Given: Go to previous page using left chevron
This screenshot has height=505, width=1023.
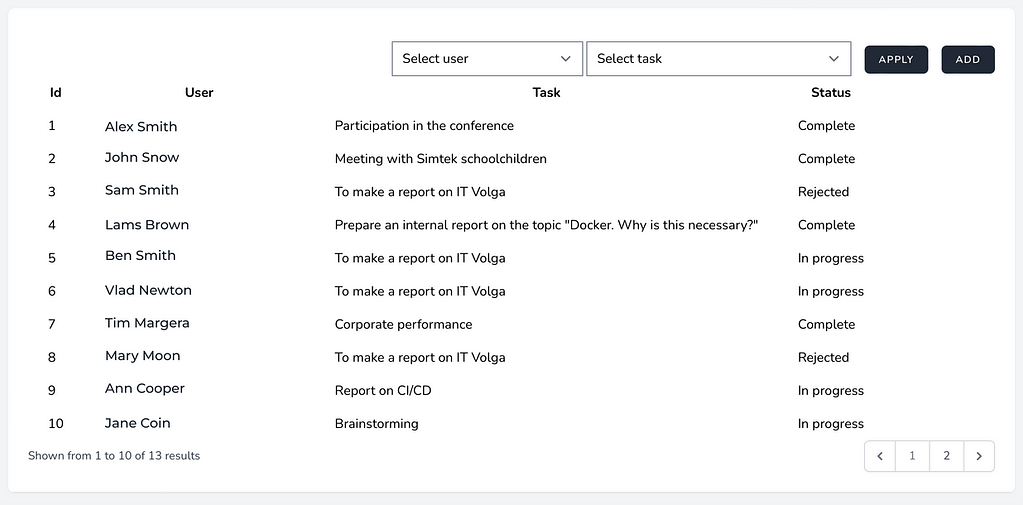Looking at the screenshot, I should pyautogui.click(x=880, y=456).
